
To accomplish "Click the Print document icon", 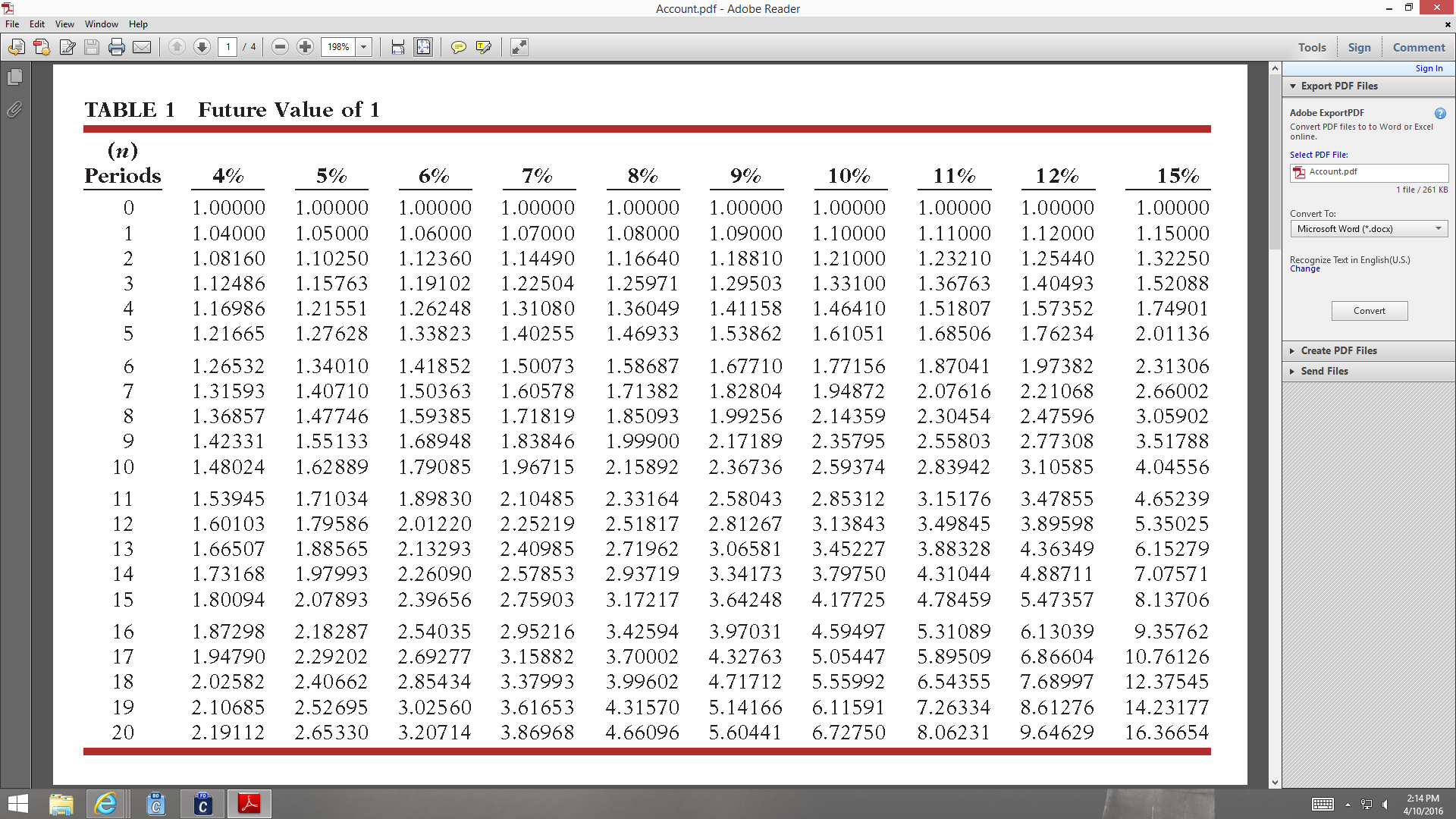I will 116,47.
